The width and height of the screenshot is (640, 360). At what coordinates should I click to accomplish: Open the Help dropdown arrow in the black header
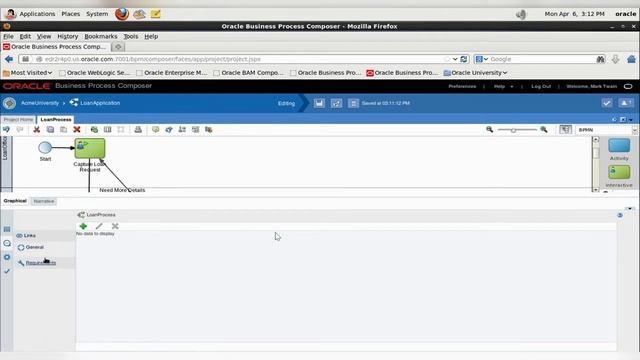[x=512, y=87]
